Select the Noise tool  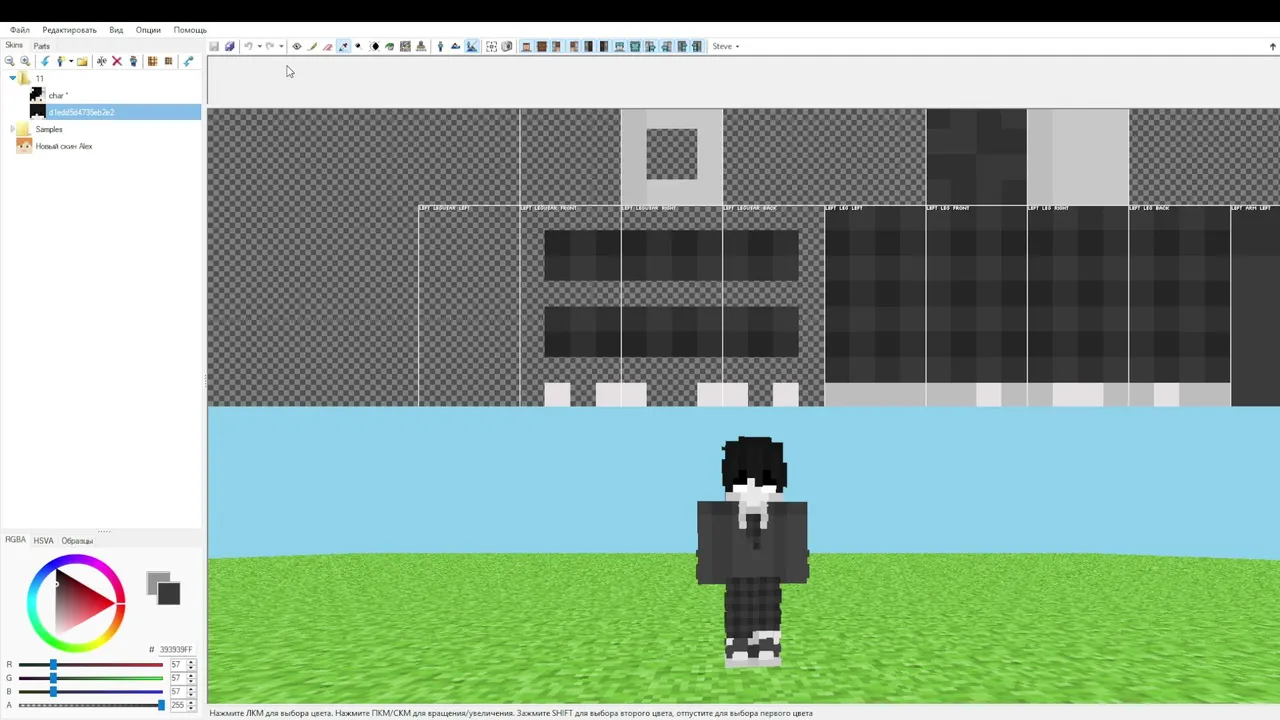coord(405,46)
